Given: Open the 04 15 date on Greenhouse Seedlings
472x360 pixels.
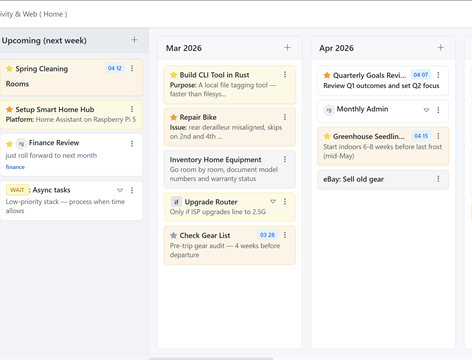Looking at the screenshot, I should click(421, 136).
